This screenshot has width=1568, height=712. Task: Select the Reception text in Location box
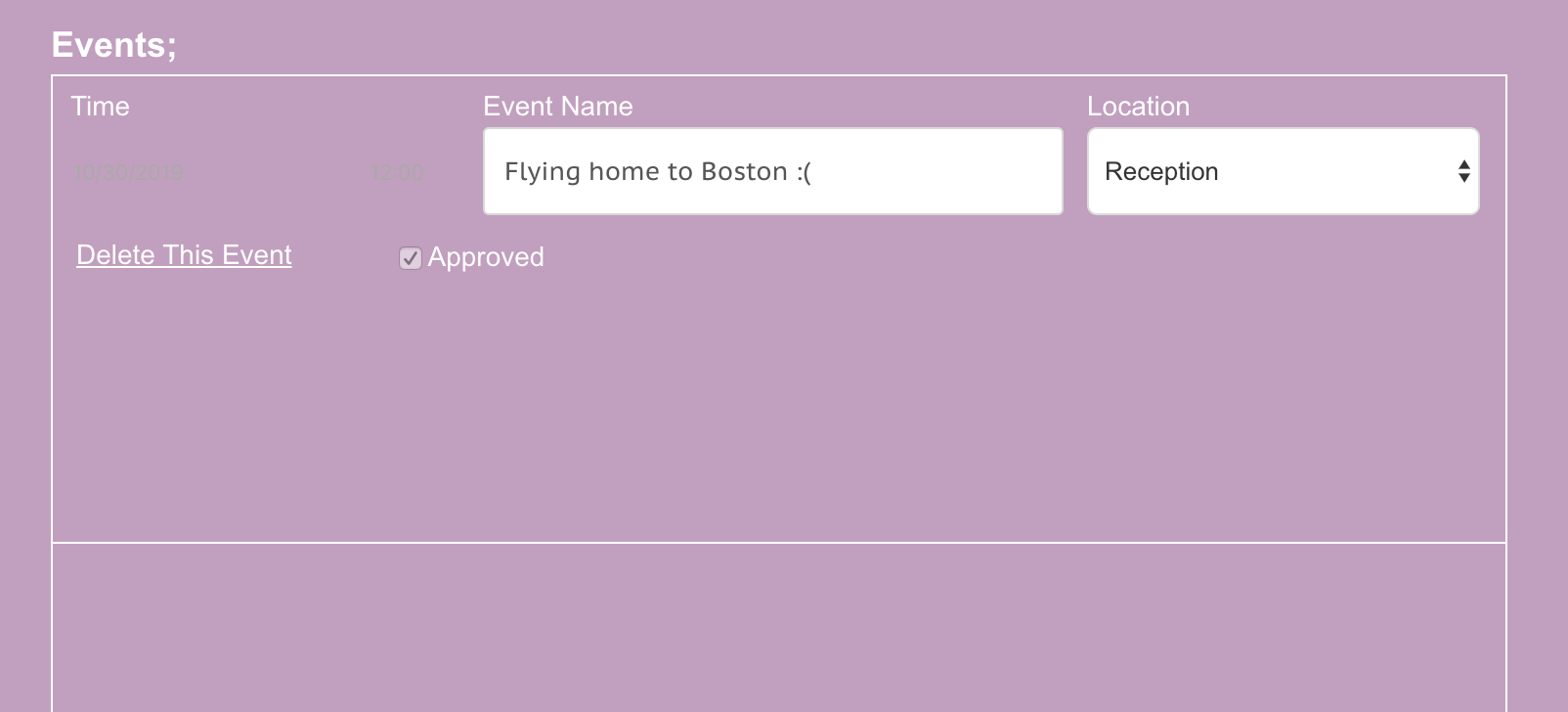point(1161,171)
